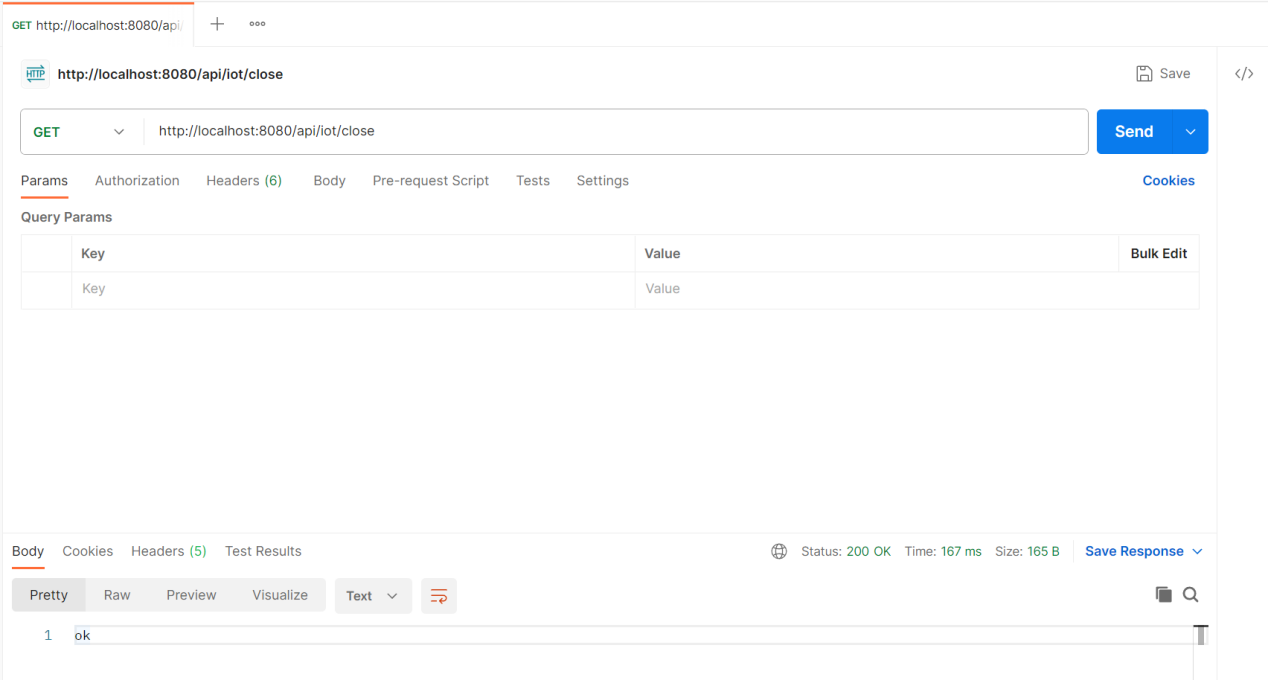Screen dimensions: 1268x680
Task: Open a new request tab with plus icon
Action: coord(217,24)
